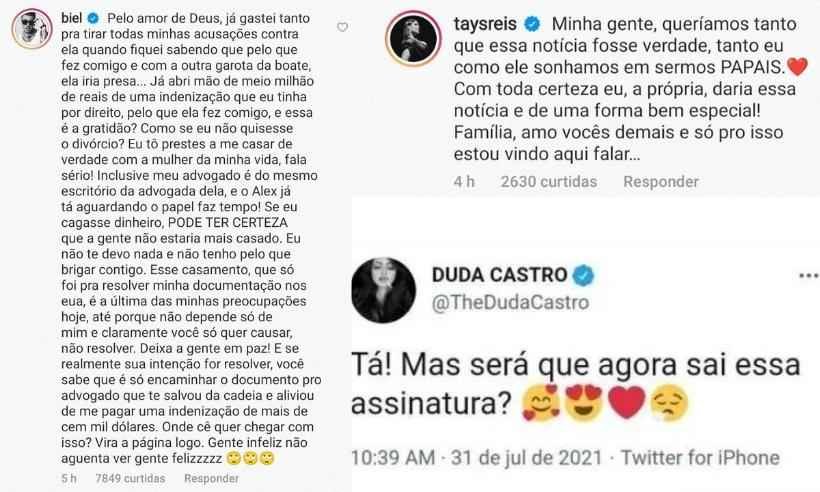Open biel's profile picture
The image size is (820, 492).
[x=32, y=29]
